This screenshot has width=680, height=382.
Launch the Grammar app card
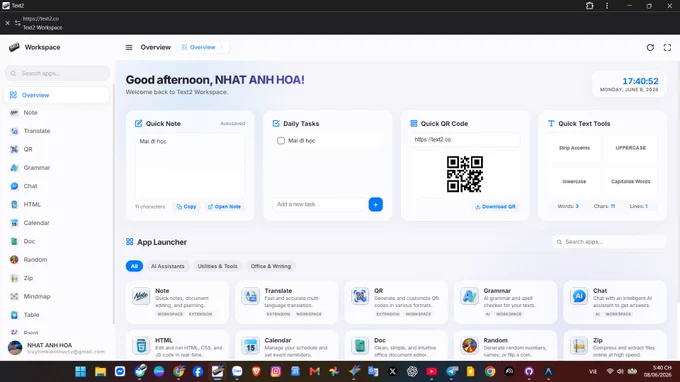505,302
